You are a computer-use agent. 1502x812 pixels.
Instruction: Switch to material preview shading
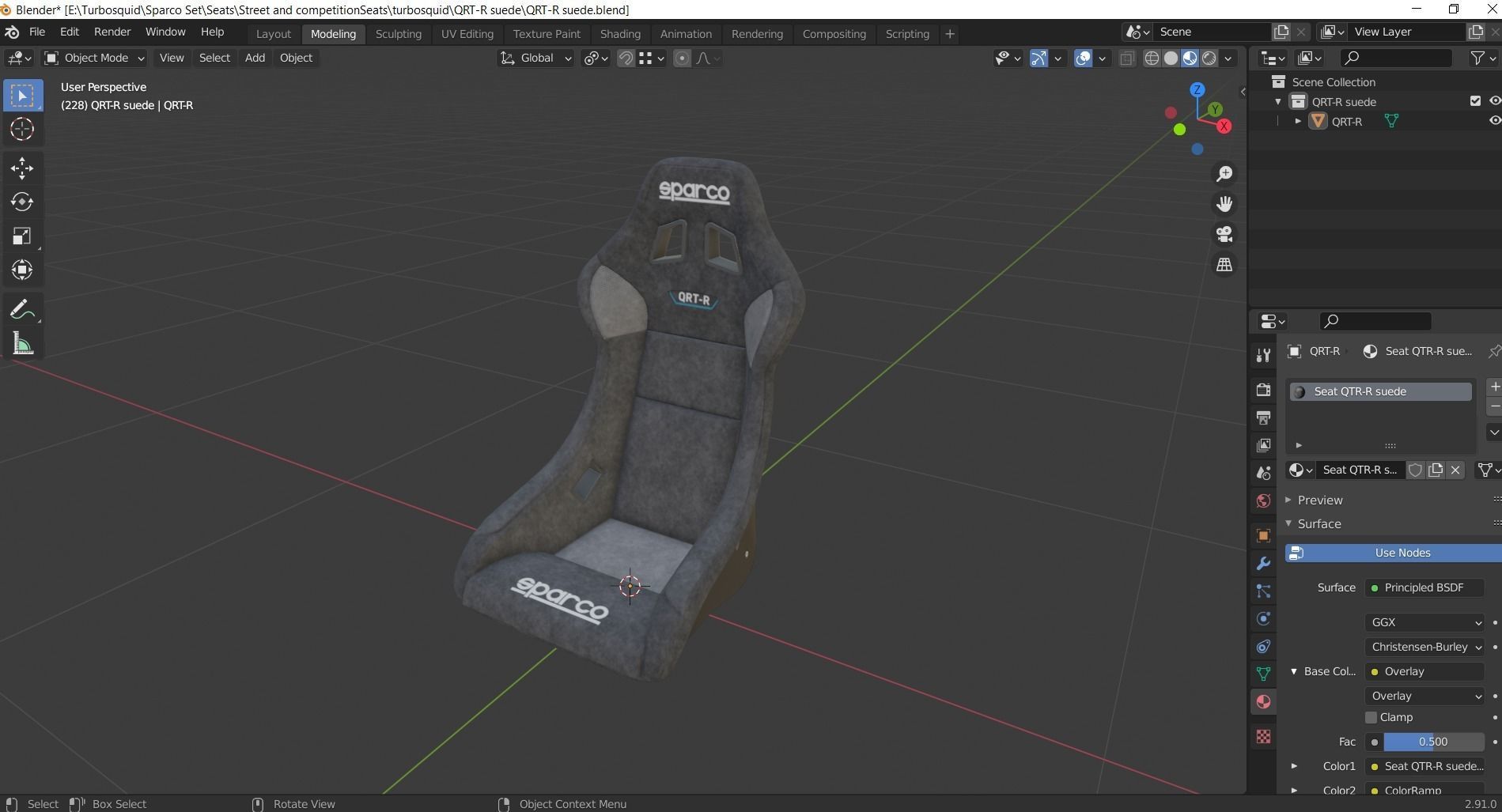click(1190, 58)
